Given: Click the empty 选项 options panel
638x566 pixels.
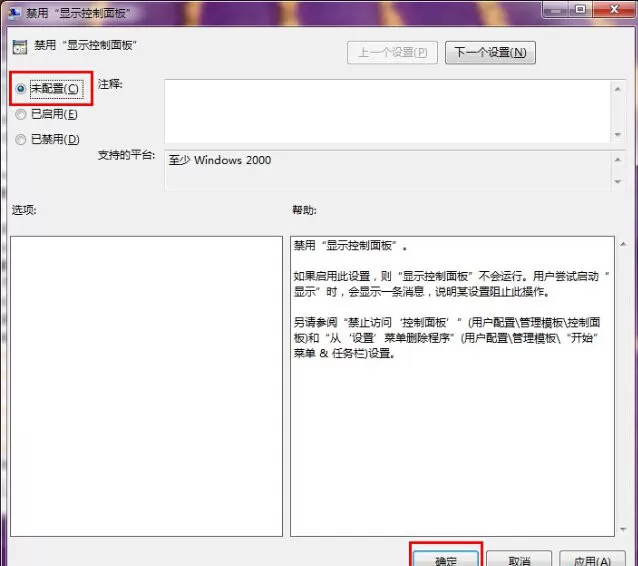Looking at the screenshot, I should (x=146, y=386).
